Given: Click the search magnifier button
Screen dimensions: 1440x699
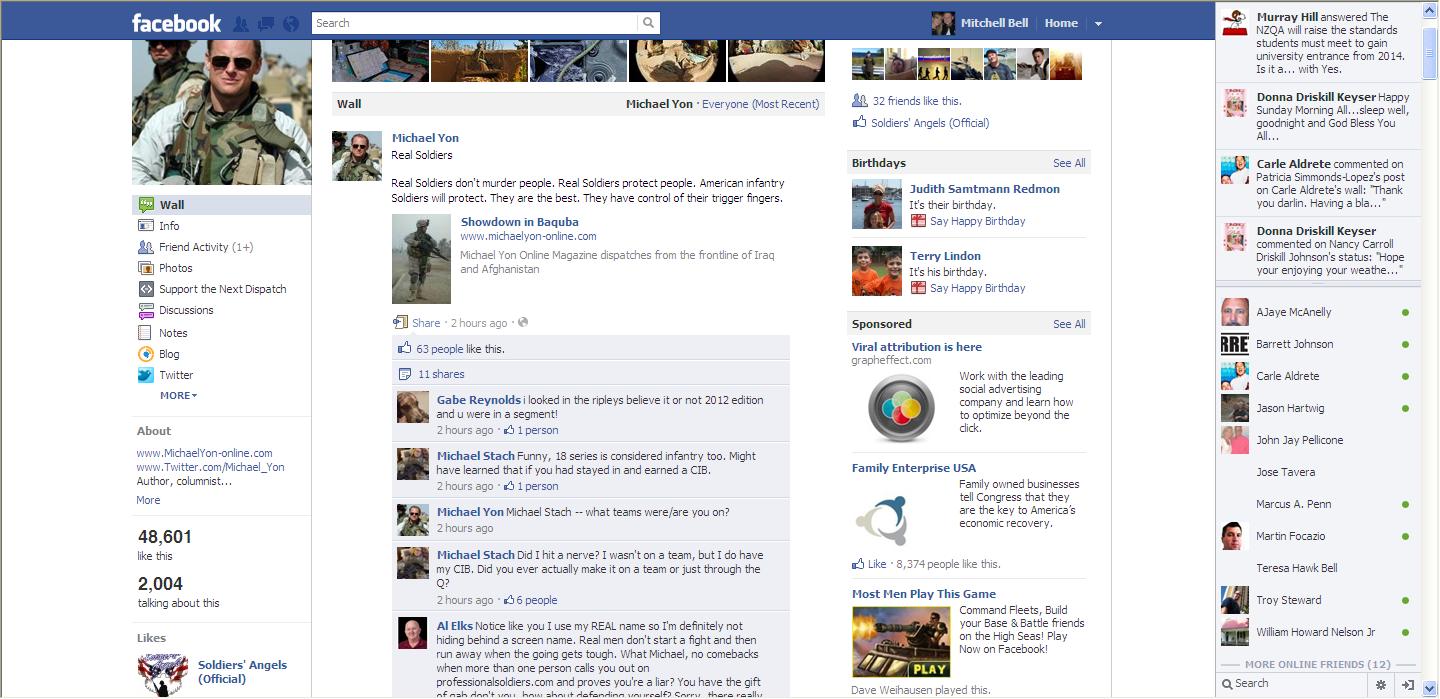Looking at the screenshot, I should pyautogui.click(x=649, y=23).
